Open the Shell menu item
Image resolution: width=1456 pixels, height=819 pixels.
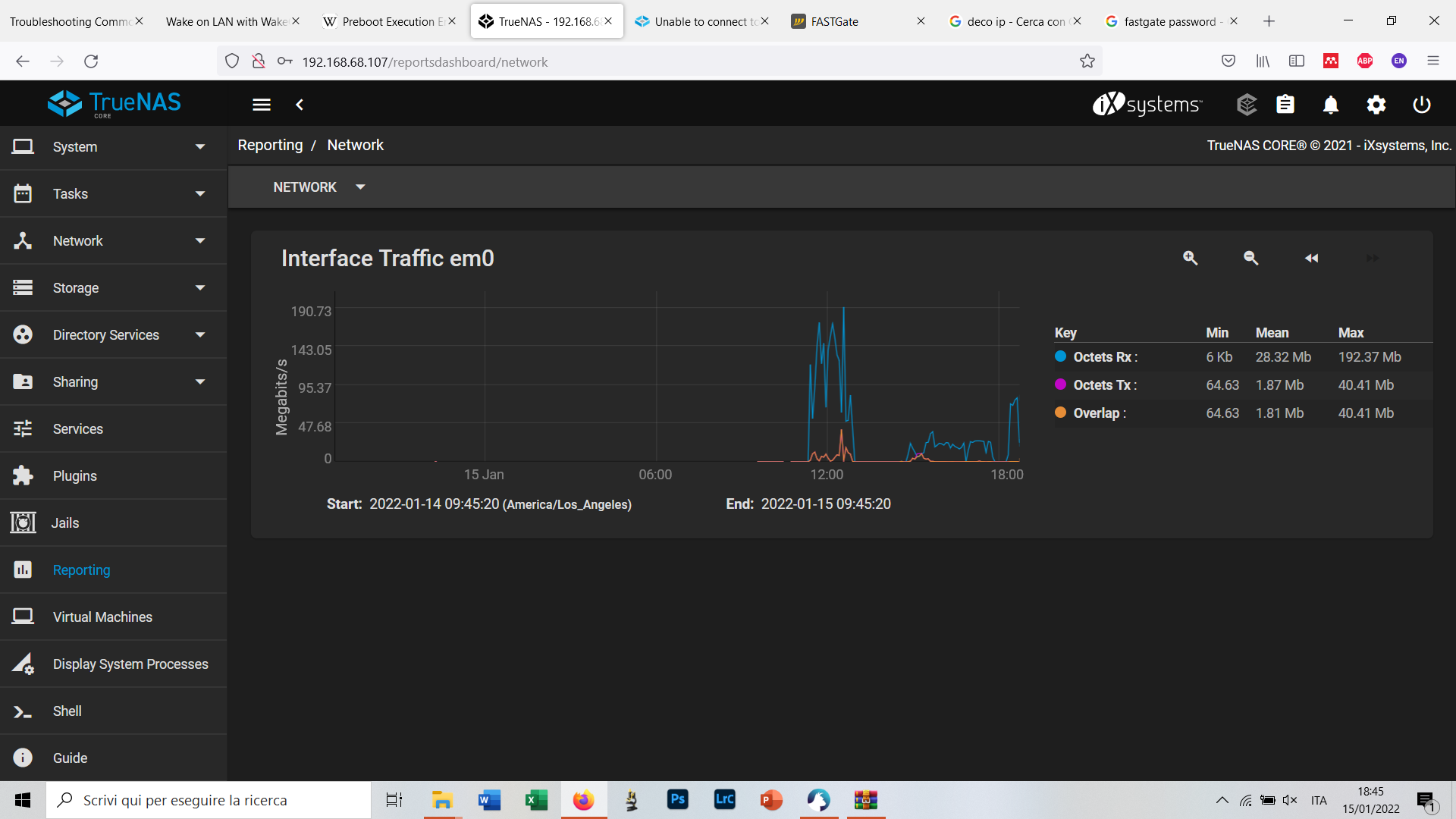[x=67, y=711]
